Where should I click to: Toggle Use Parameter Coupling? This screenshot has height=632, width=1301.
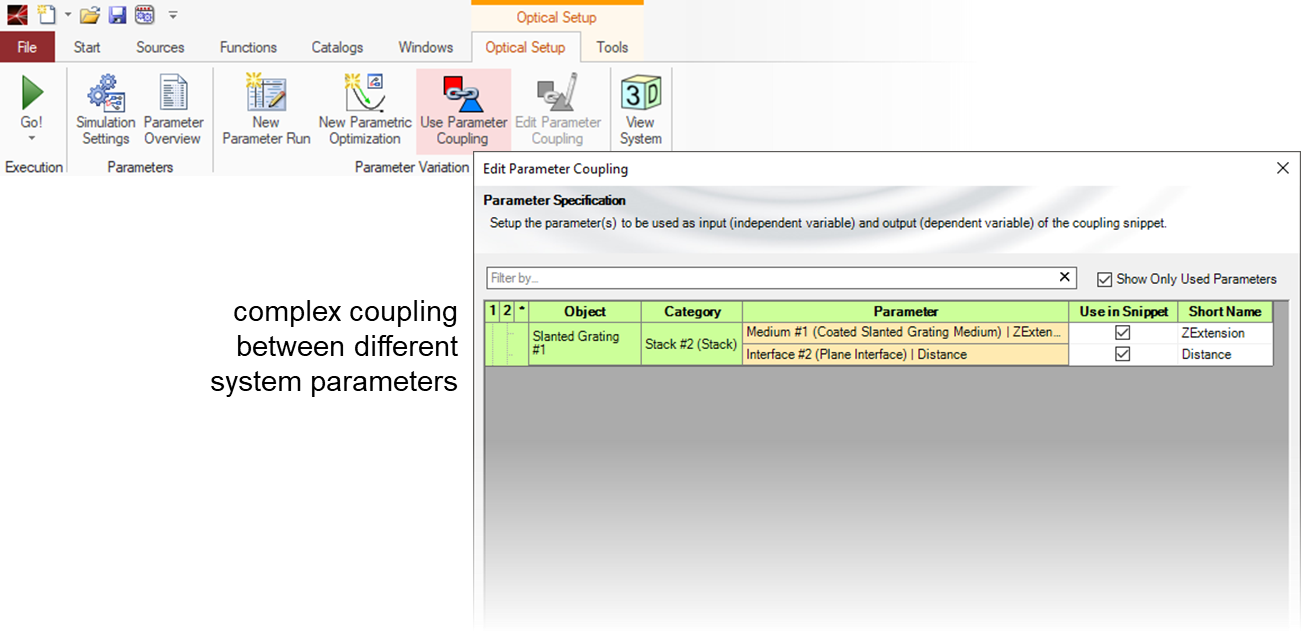[x=462, y=110]
